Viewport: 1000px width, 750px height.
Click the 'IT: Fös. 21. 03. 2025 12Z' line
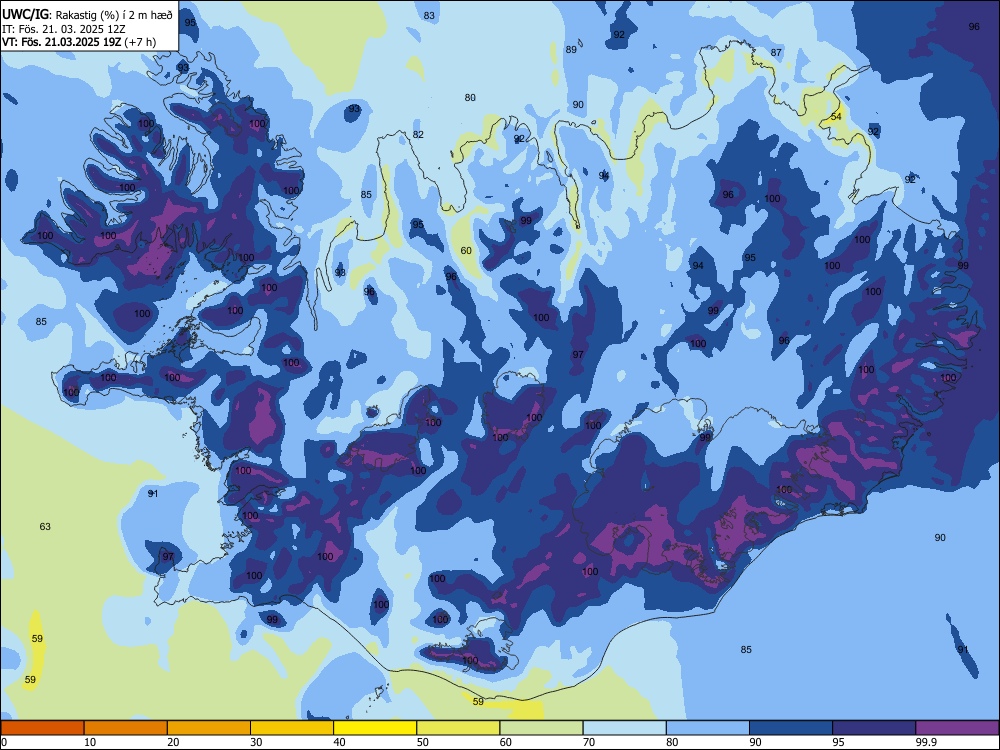coord(64,29)
